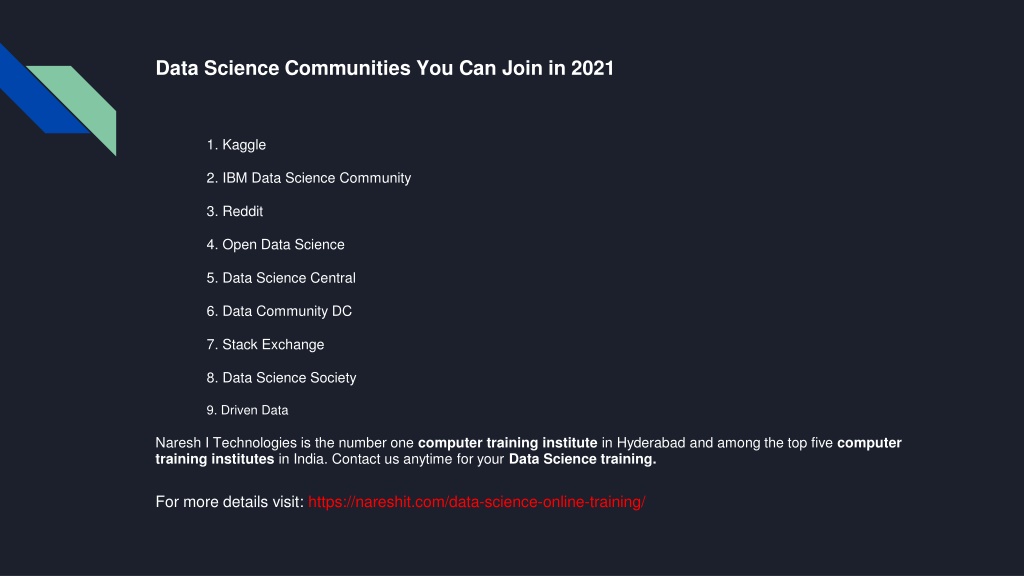Viewport: 1024px width, 576px height.
Task: Open the nareshit.com data science training link
Action: (x=476, y=502)
